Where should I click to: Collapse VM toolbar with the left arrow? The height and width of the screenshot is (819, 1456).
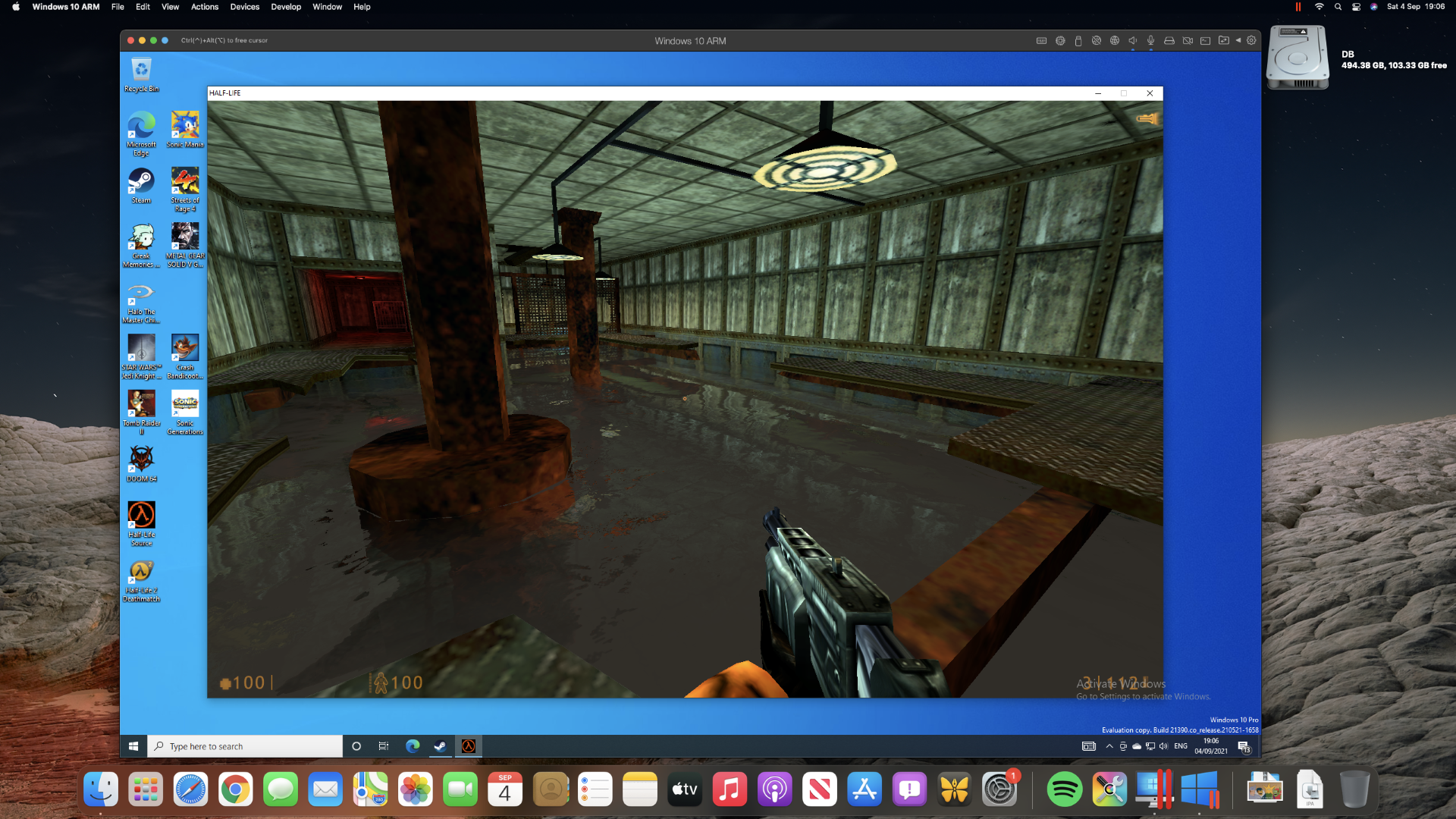coord(1238,41)
